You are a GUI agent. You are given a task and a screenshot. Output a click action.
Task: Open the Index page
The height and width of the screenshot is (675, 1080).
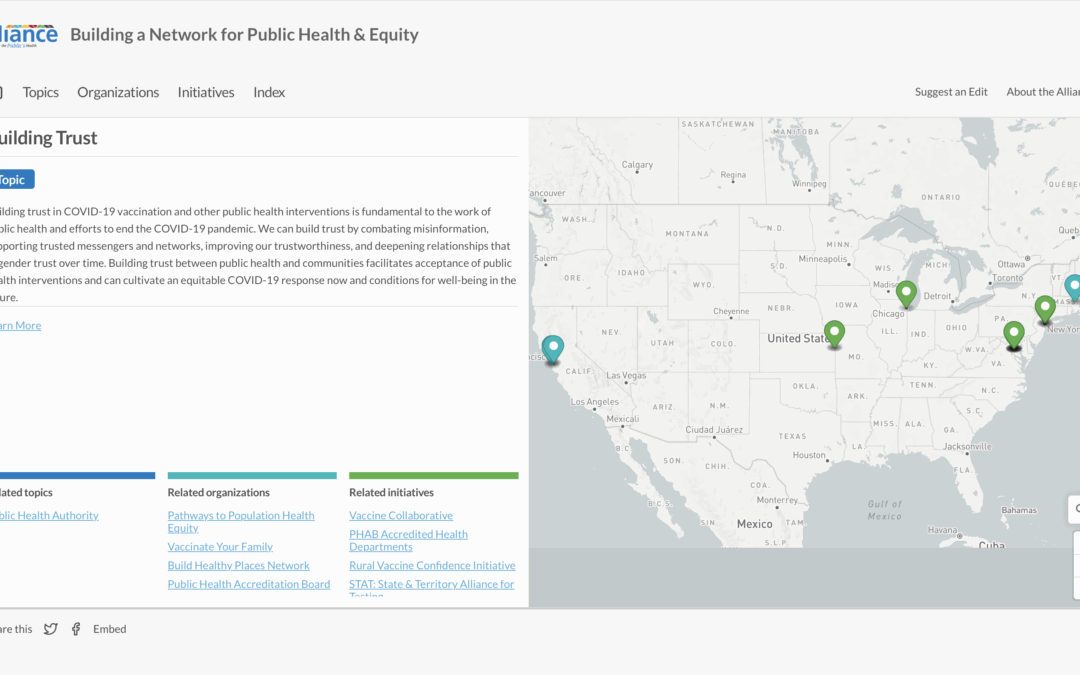tap(268, 91)
